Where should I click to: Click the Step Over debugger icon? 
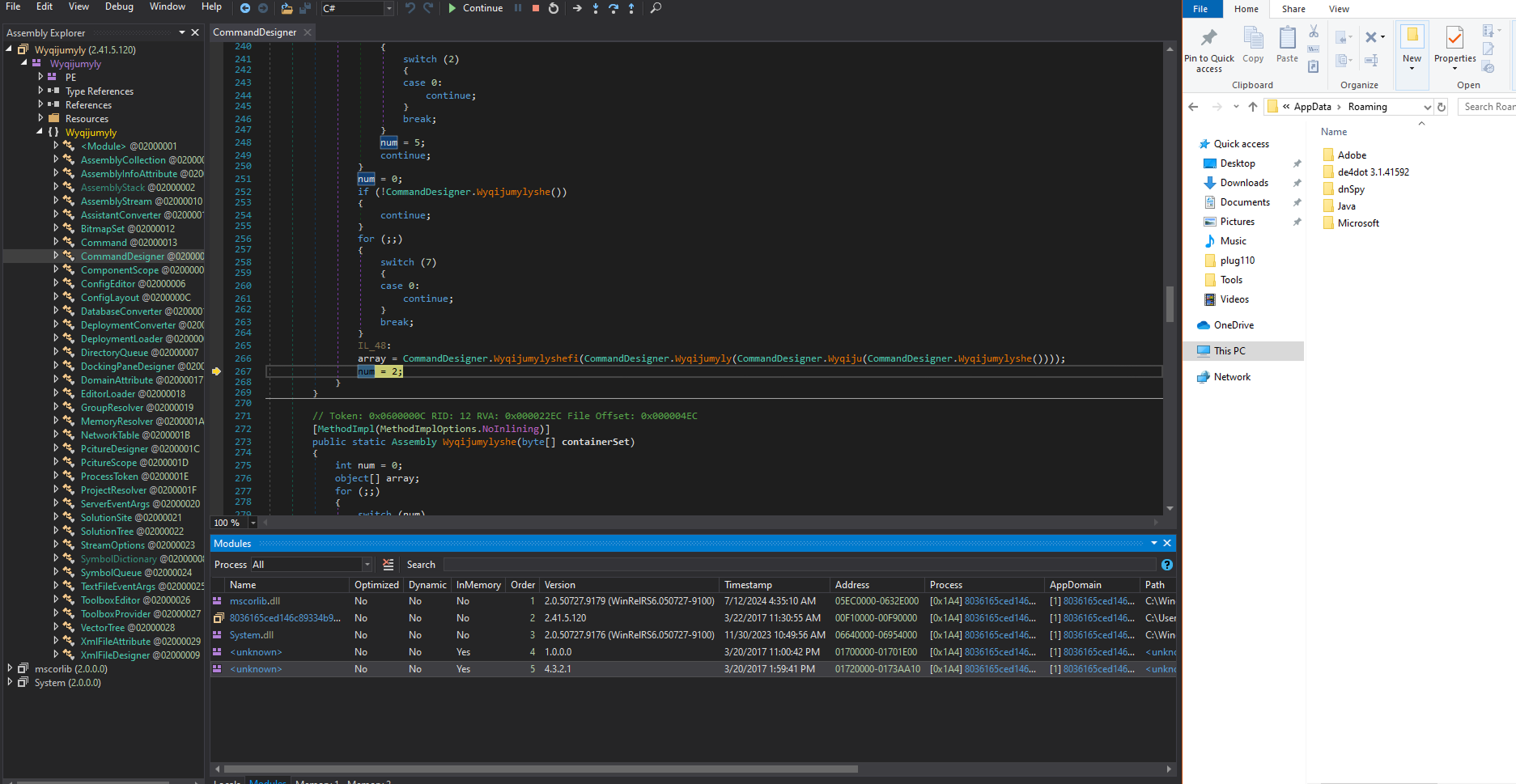click(614, 8)
